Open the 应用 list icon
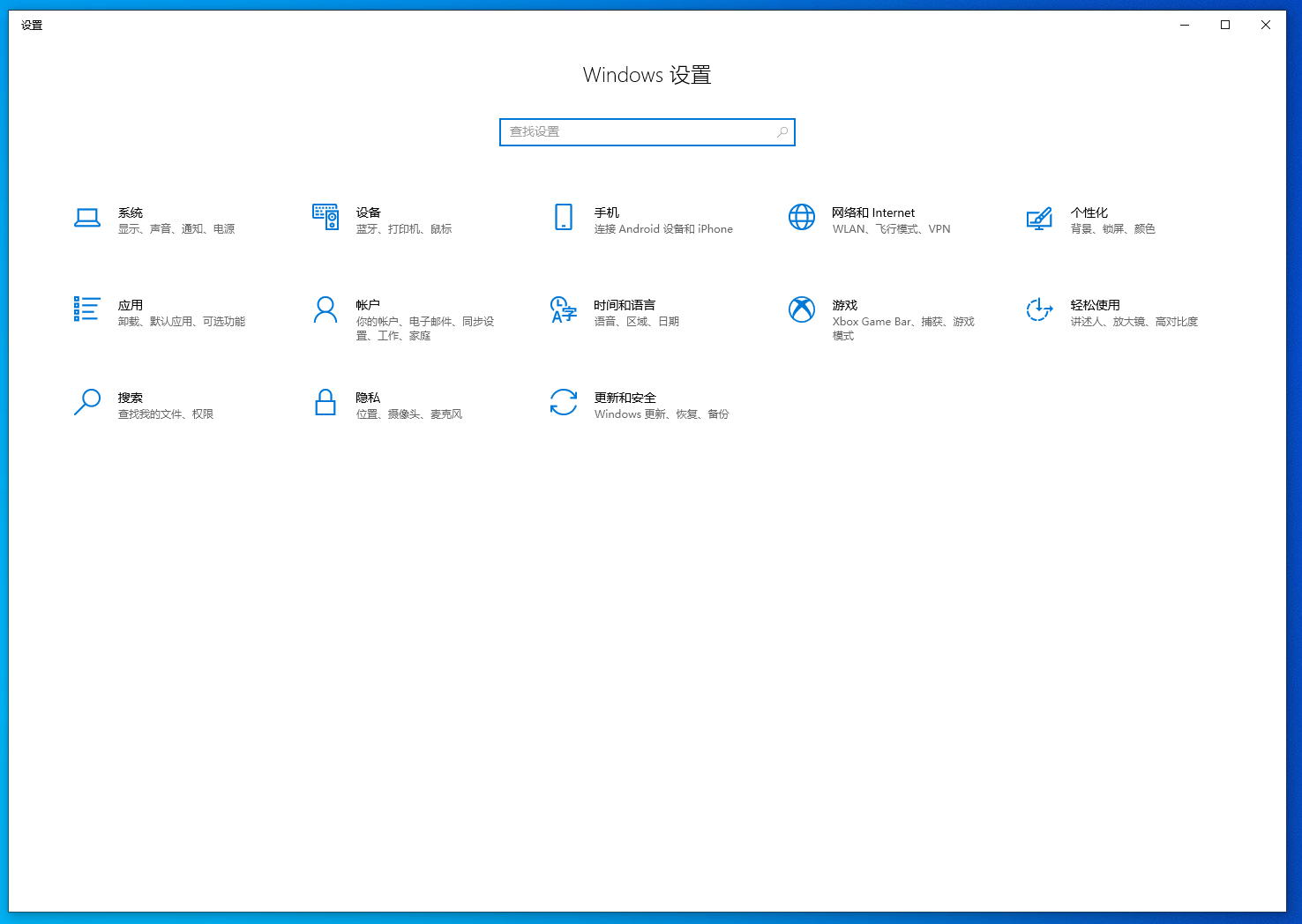 [x=87, y=309]
